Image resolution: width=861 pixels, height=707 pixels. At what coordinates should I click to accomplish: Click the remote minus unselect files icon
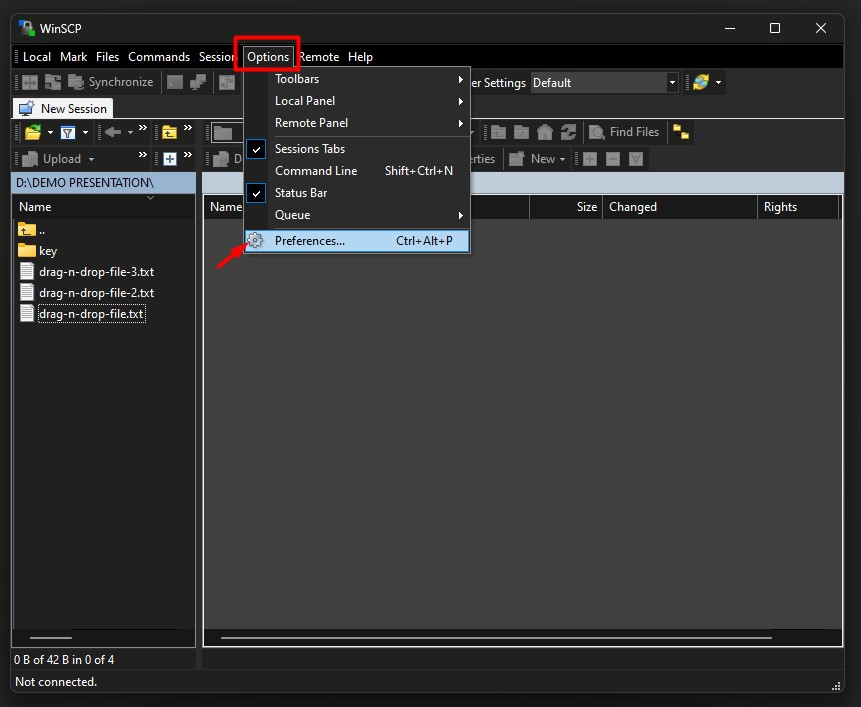[613, 159]
